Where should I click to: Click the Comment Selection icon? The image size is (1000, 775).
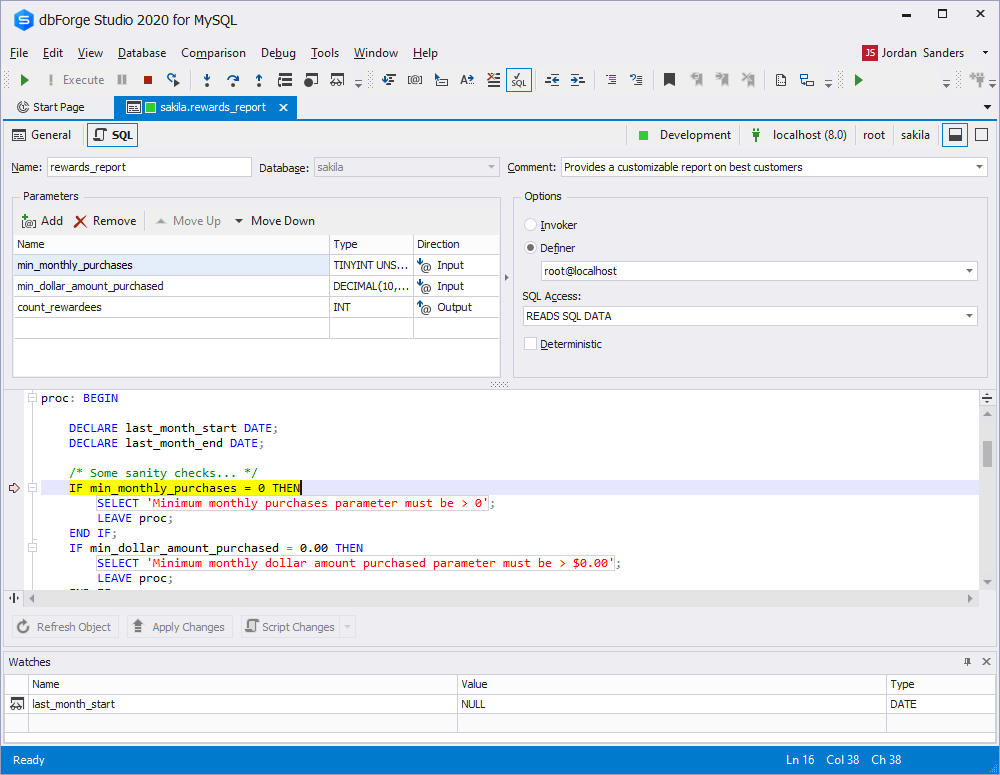click(611, 80)
